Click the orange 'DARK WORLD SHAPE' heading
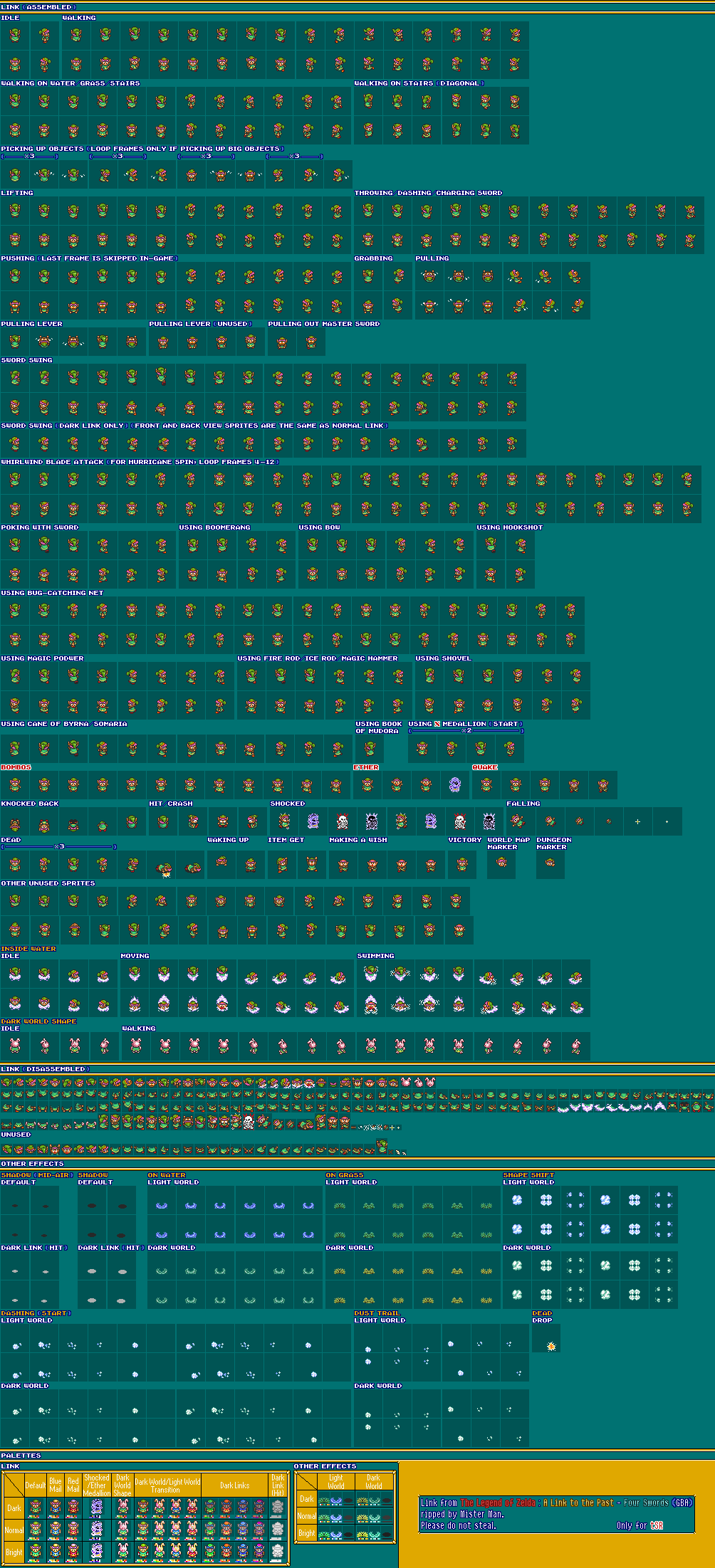Viewport: 715px width, 1568px height. pos(38,1021)
